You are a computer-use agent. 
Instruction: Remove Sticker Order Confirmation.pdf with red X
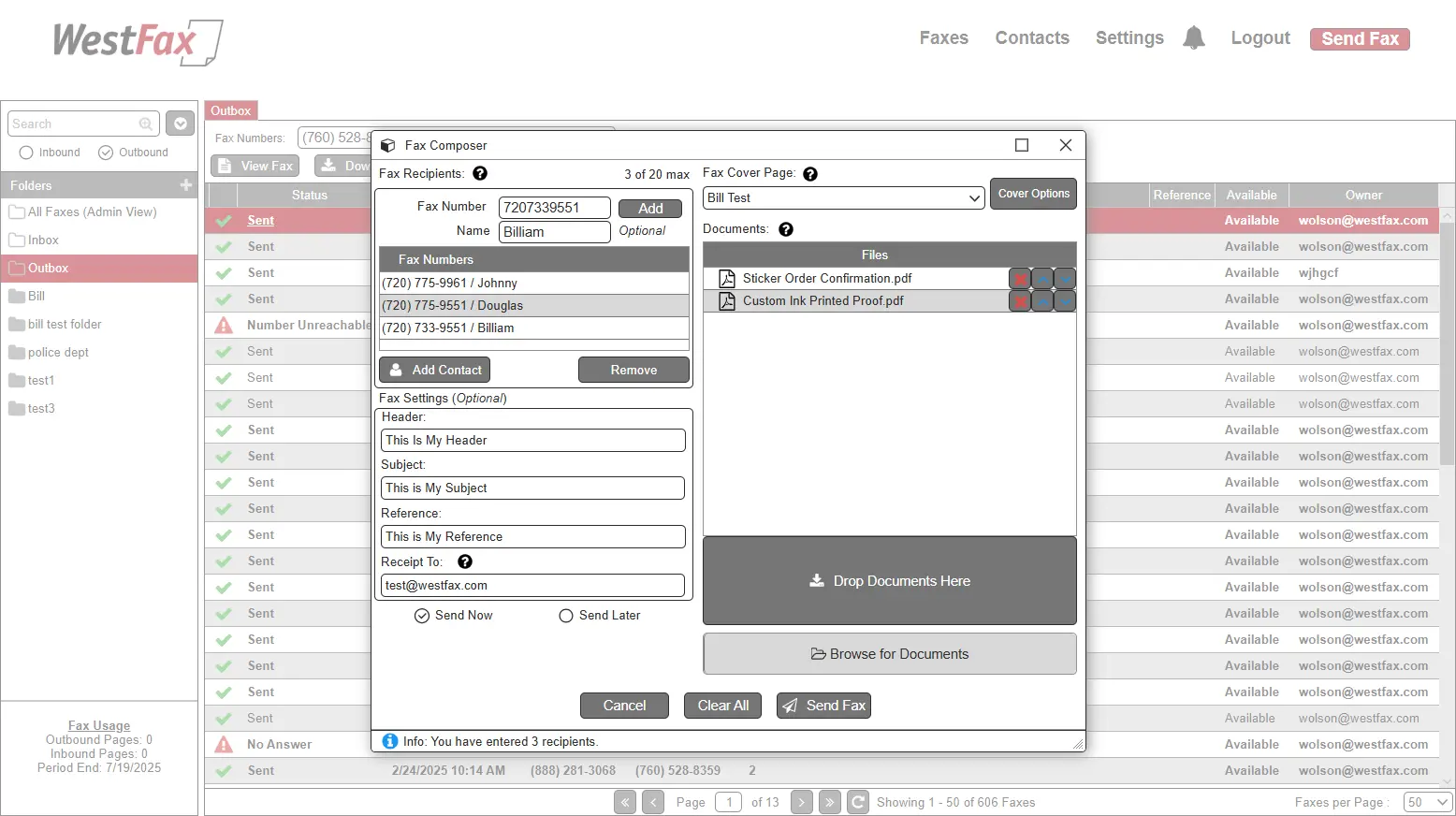1020,279
